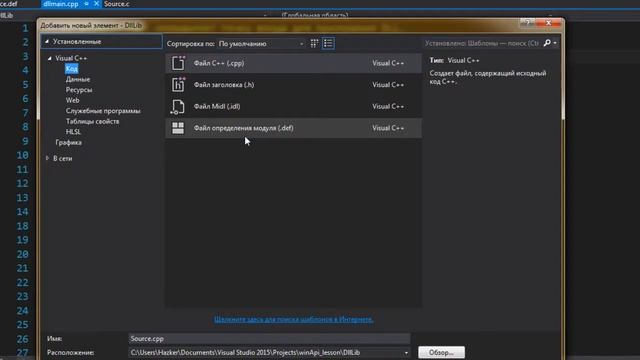The width and height of the screenshot is (640, 360).
Task: Click the search magnifier icon
Action: [x=547, y=43]
